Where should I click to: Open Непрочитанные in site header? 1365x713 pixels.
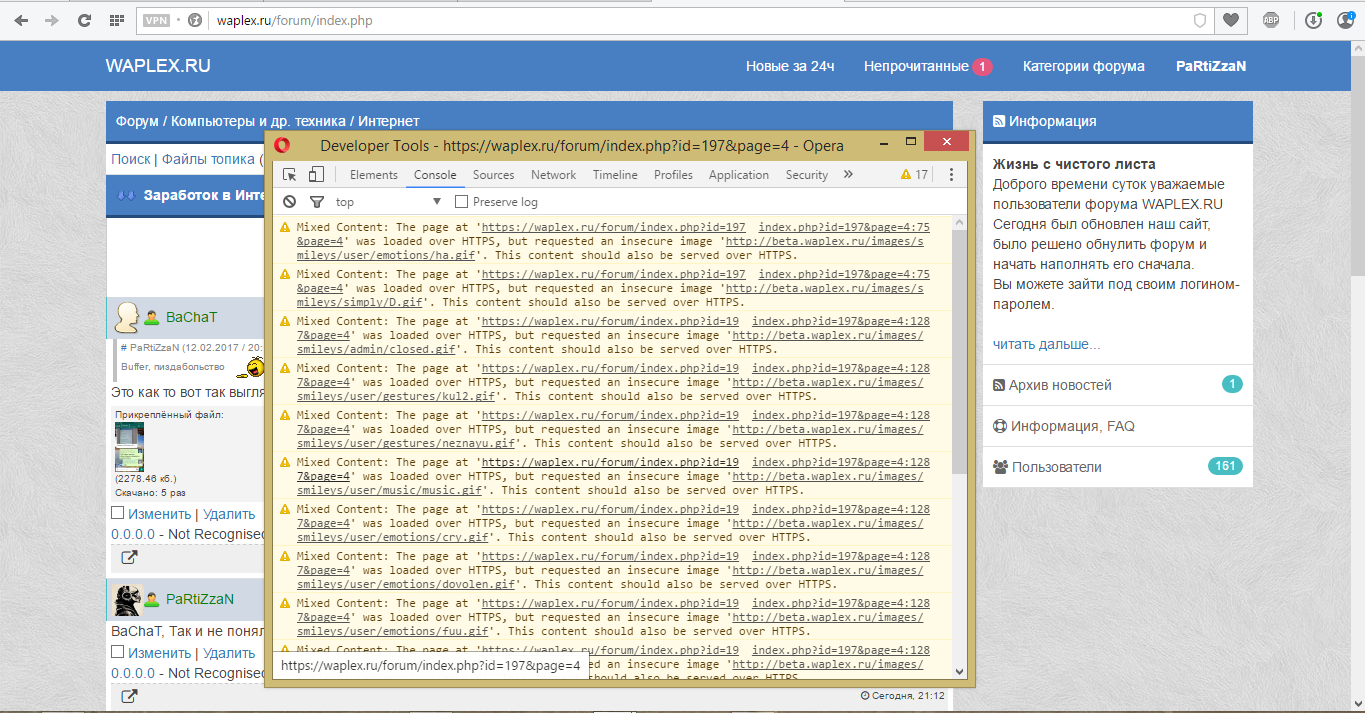point(916,66)
